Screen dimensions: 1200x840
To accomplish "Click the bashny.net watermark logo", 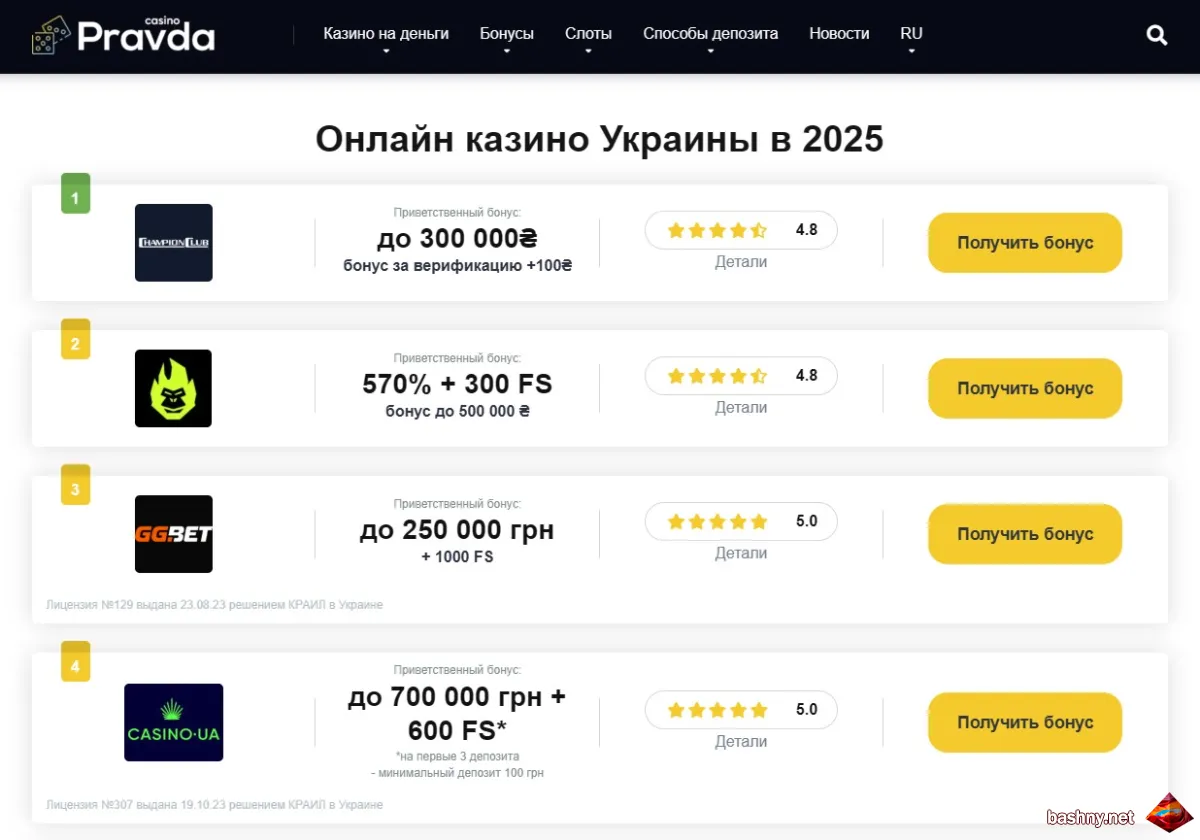I will point(1166,813).
